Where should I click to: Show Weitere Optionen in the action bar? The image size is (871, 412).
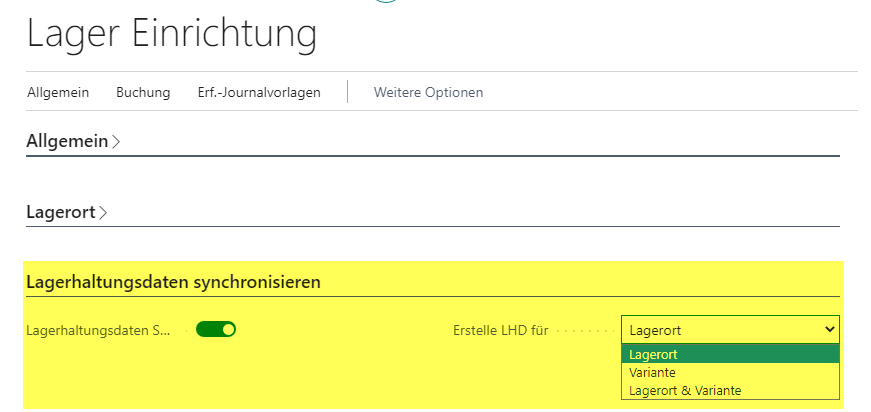(x=428, y=92)
